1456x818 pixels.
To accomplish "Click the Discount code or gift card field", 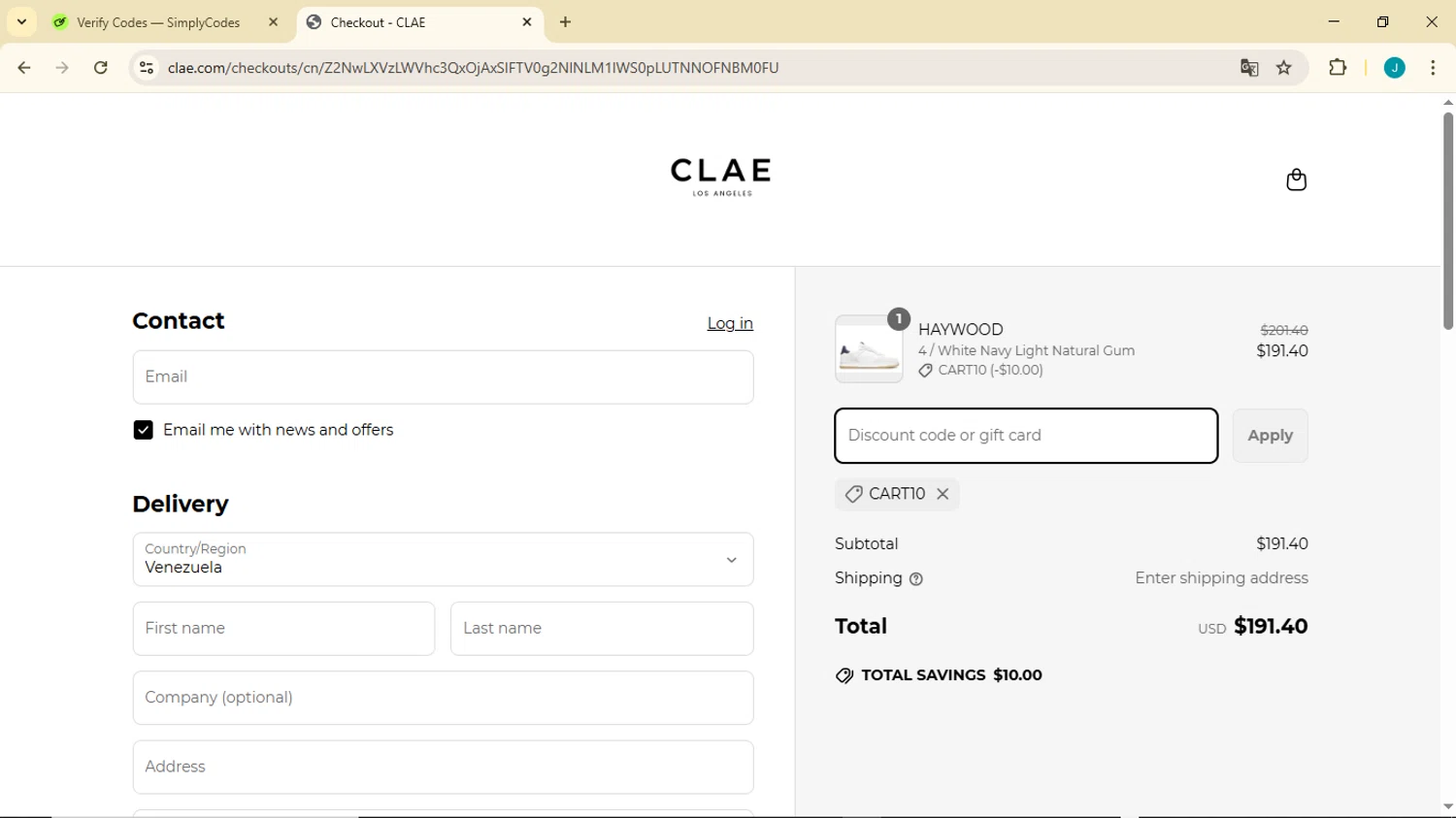I will (1026, 436).
